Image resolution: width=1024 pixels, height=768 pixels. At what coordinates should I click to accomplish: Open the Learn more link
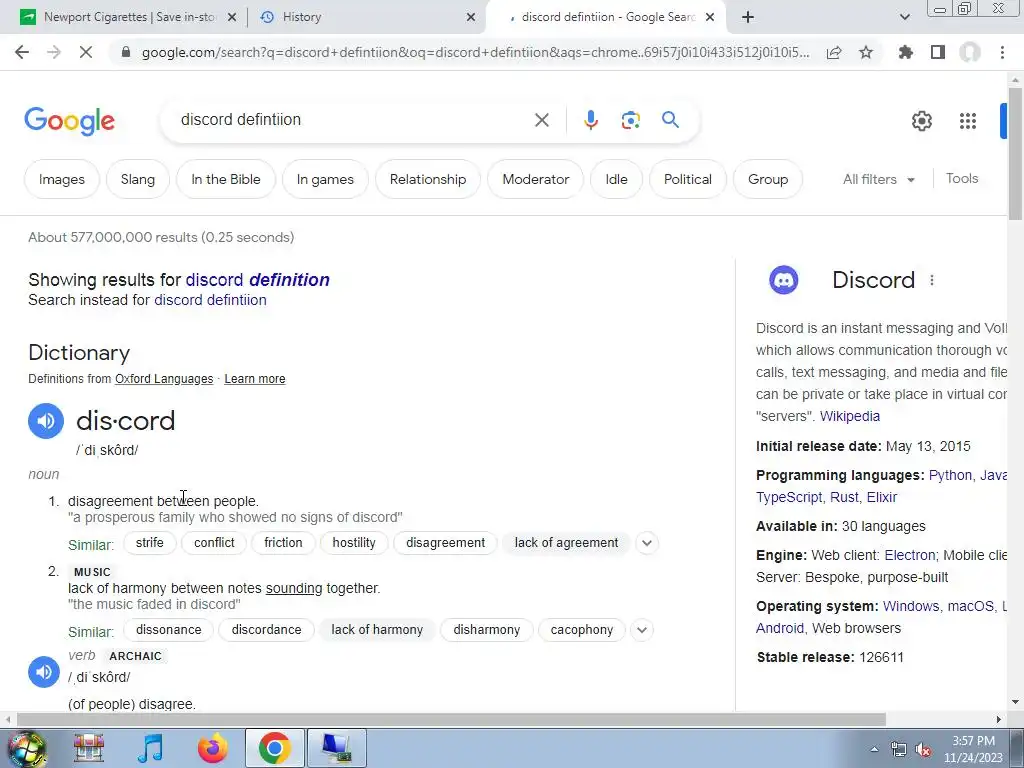[x=255, y=379]
